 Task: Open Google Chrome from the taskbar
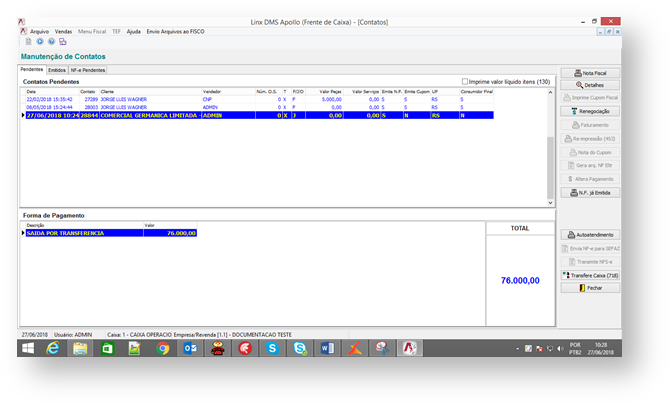click(x=162, y=349)
